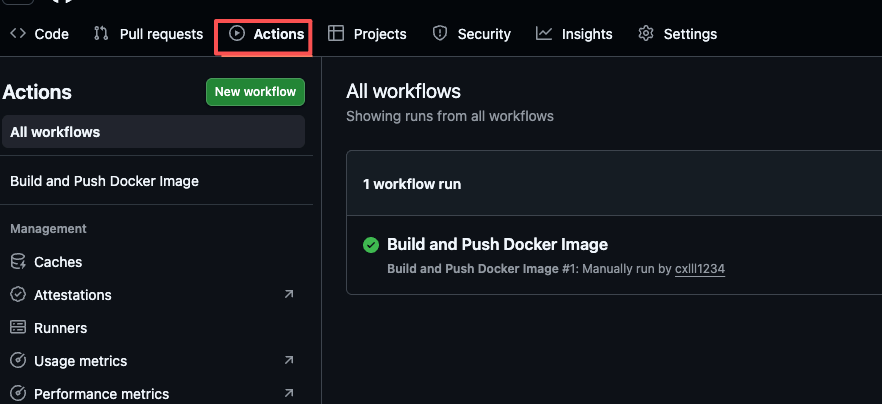
Task: Click the Attestations verified badge icon
Action: tap(18, 295)
